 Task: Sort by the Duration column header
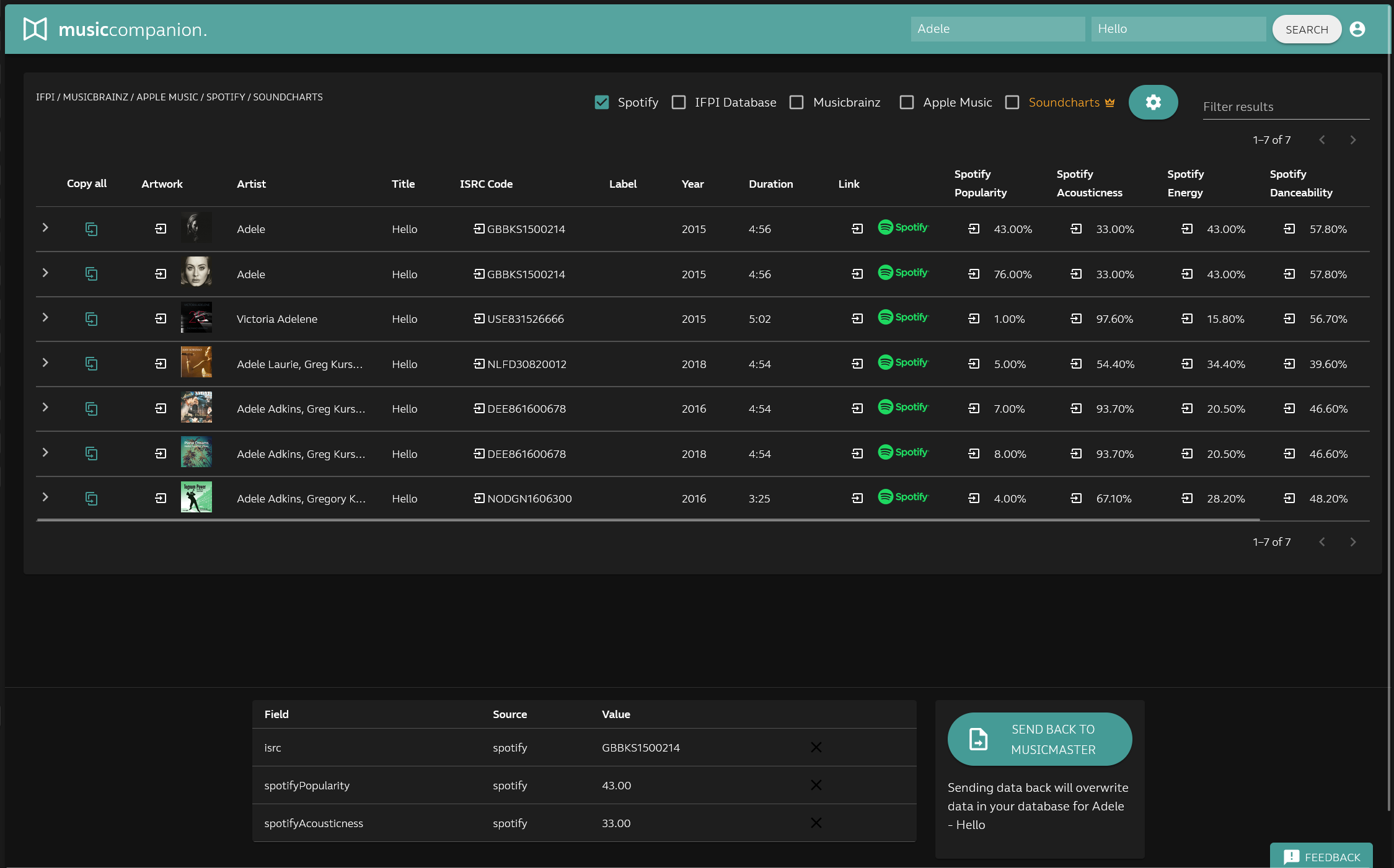point(770,184)
